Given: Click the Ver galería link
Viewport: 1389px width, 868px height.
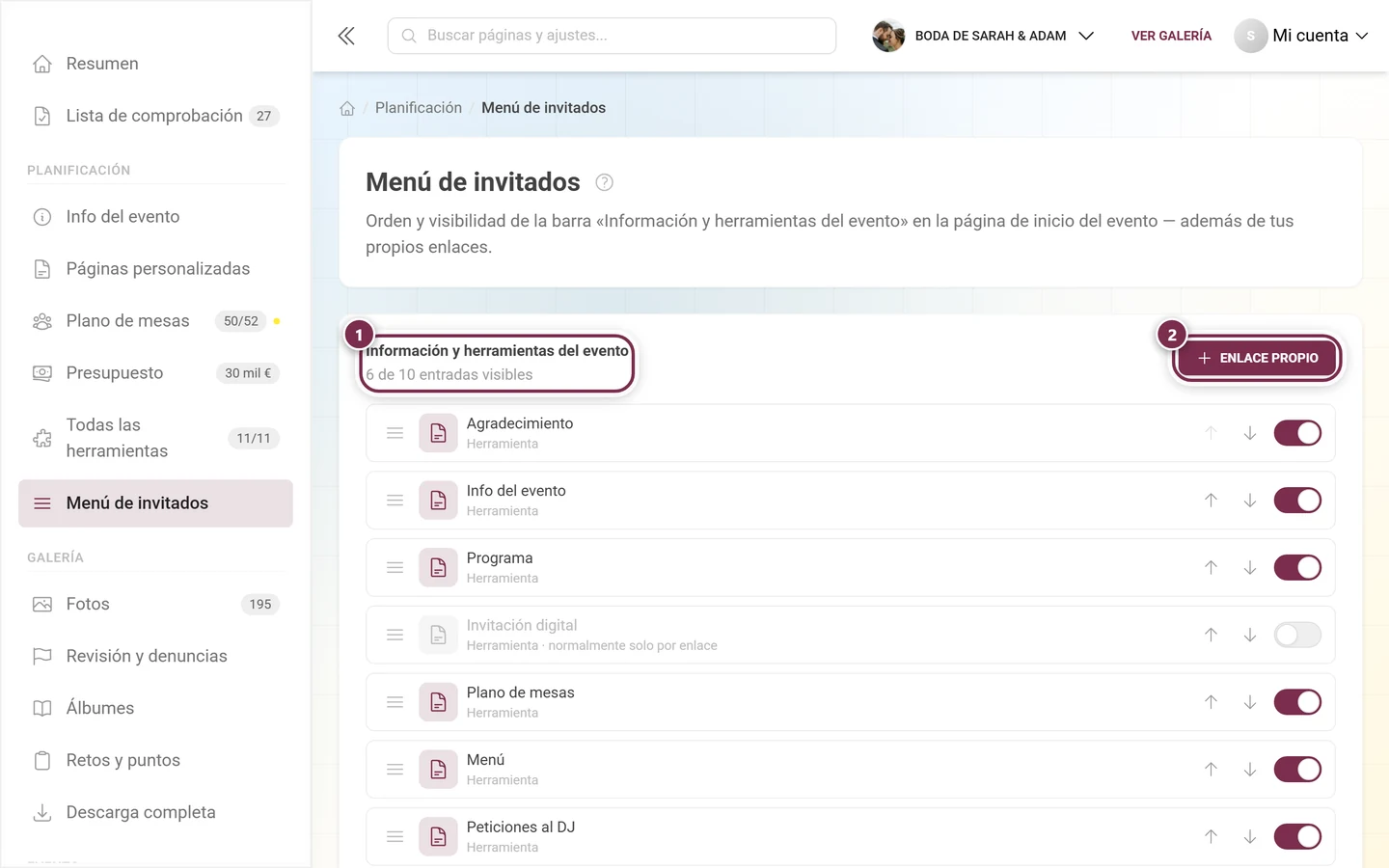Looking at the screenshot, I should tap(1171, 36).
